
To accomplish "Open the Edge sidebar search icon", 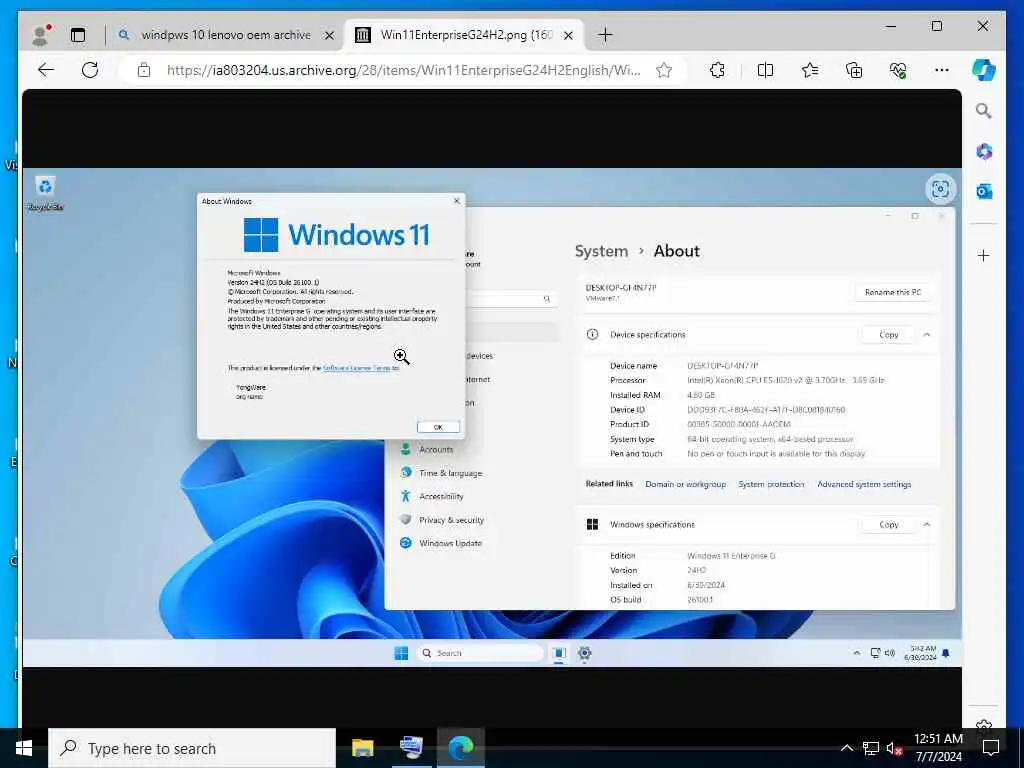I will (x=984, y=110).
